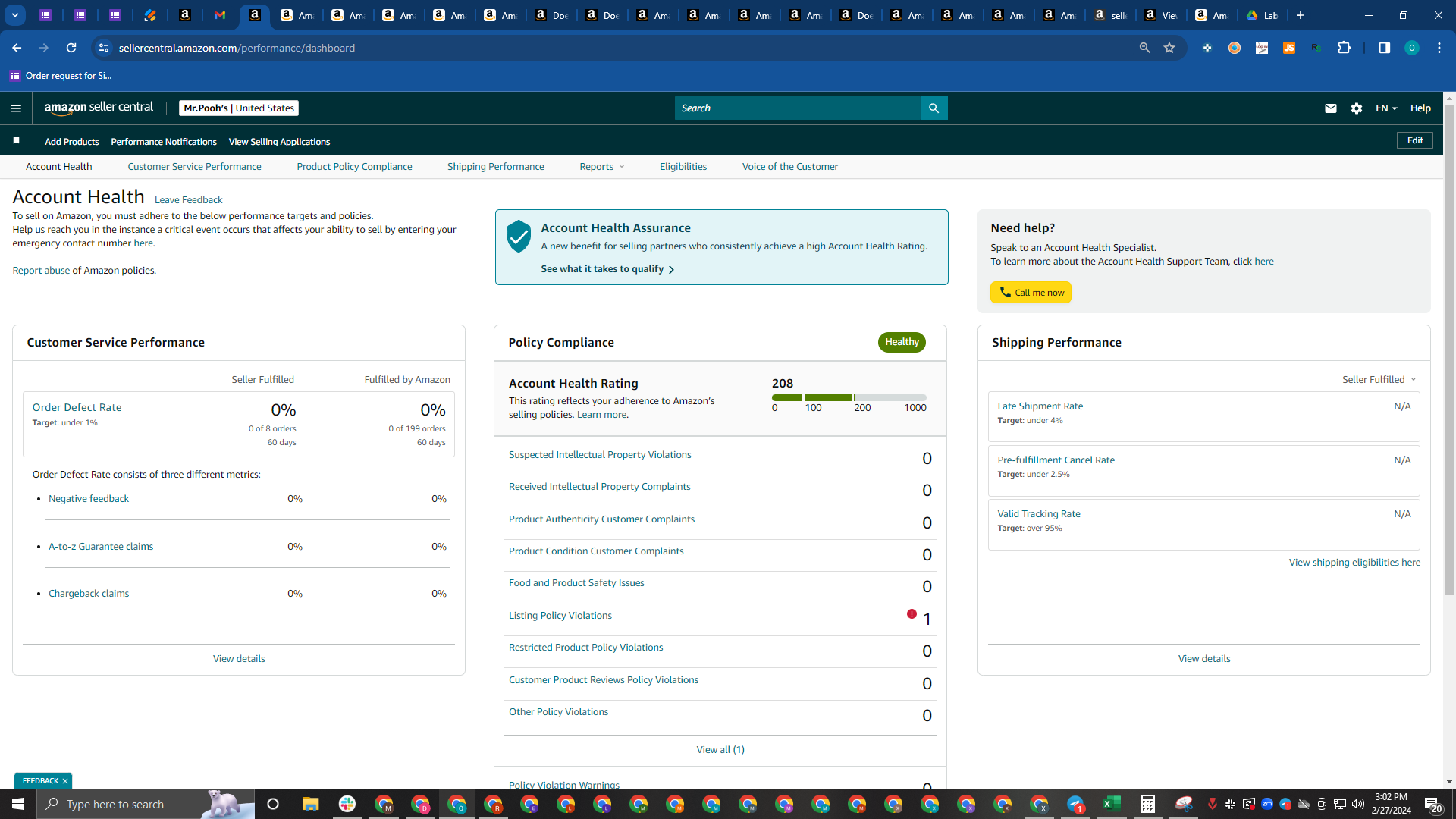The width and height of the screenshot is (1456, 819).
Task: Open the Windows notification center icon
Action: [x=1432, y=804]
